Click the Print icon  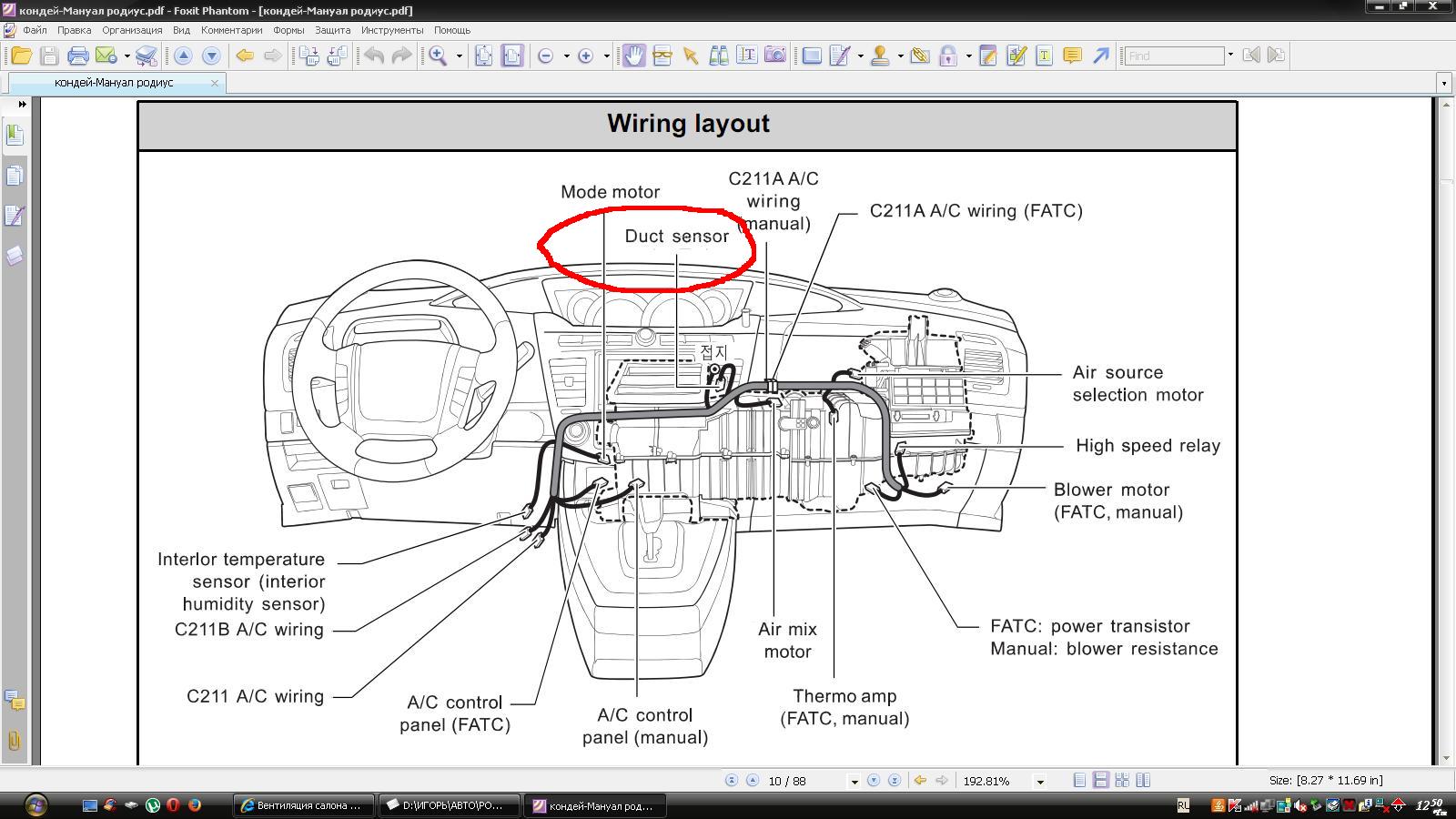coord(78,56)
